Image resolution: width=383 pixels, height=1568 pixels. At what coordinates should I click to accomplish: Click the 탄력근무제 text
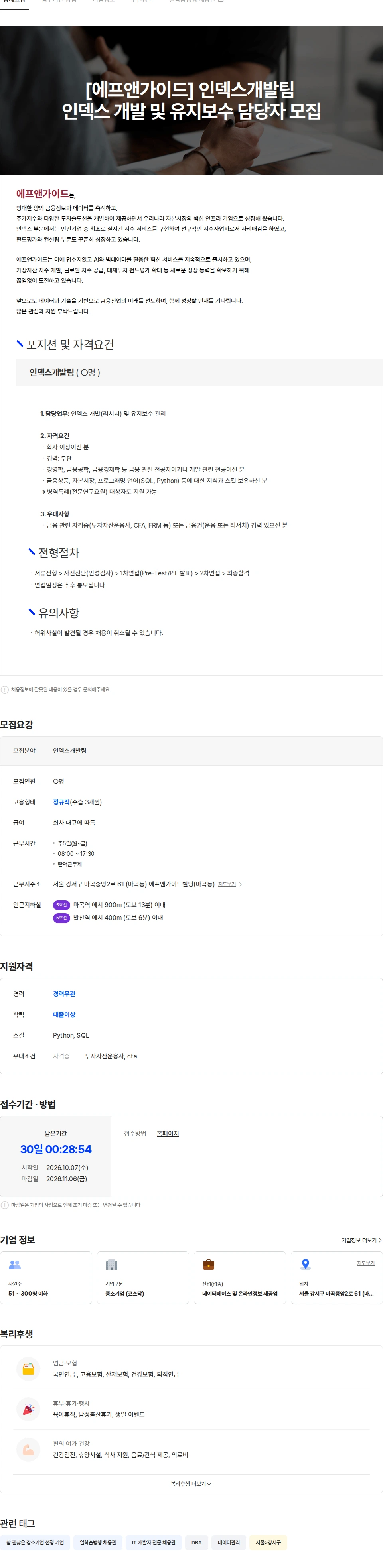70,864
